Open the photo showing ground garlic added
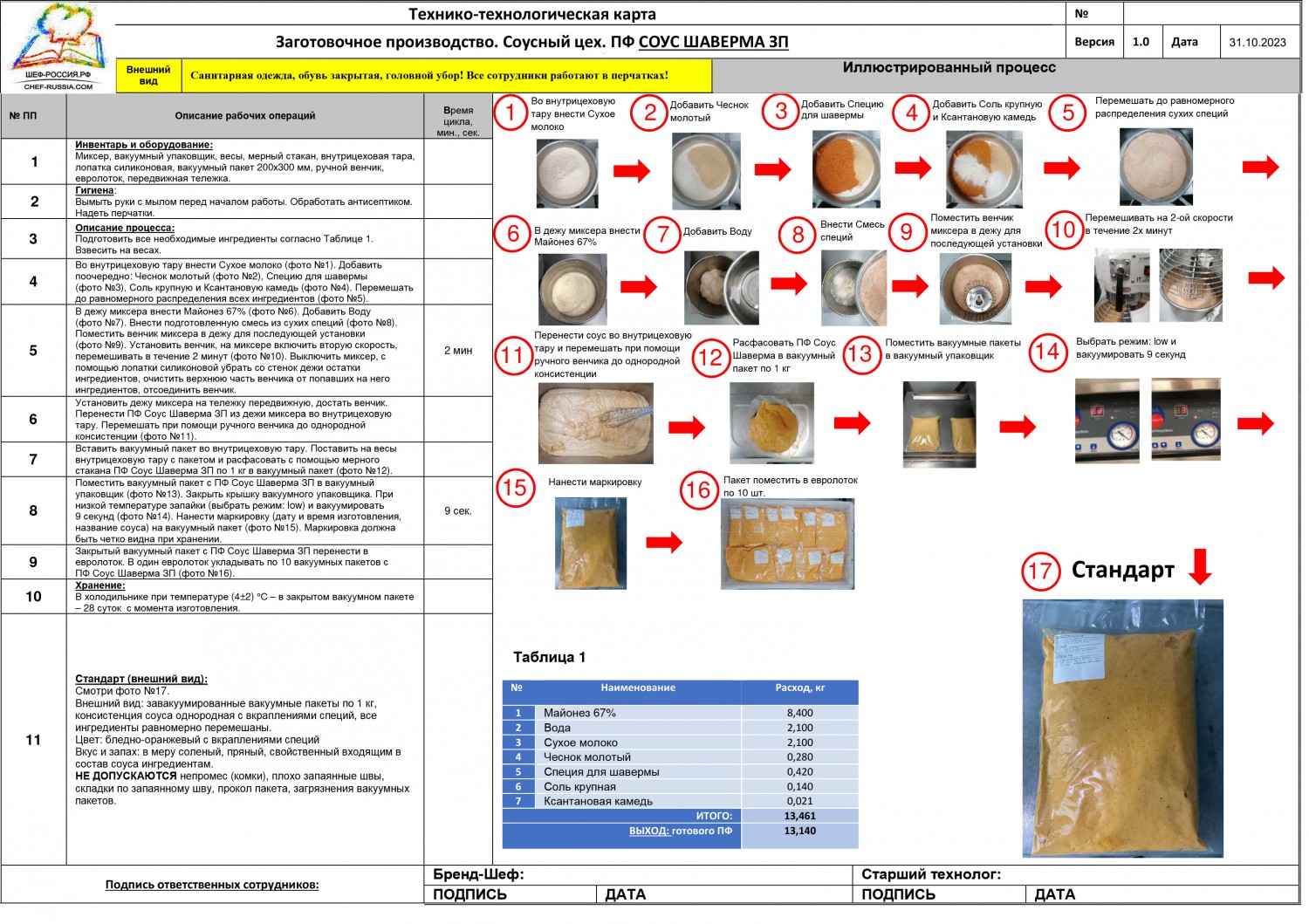This screenshot has height=924, width=1309. click(x=707, y=171)
